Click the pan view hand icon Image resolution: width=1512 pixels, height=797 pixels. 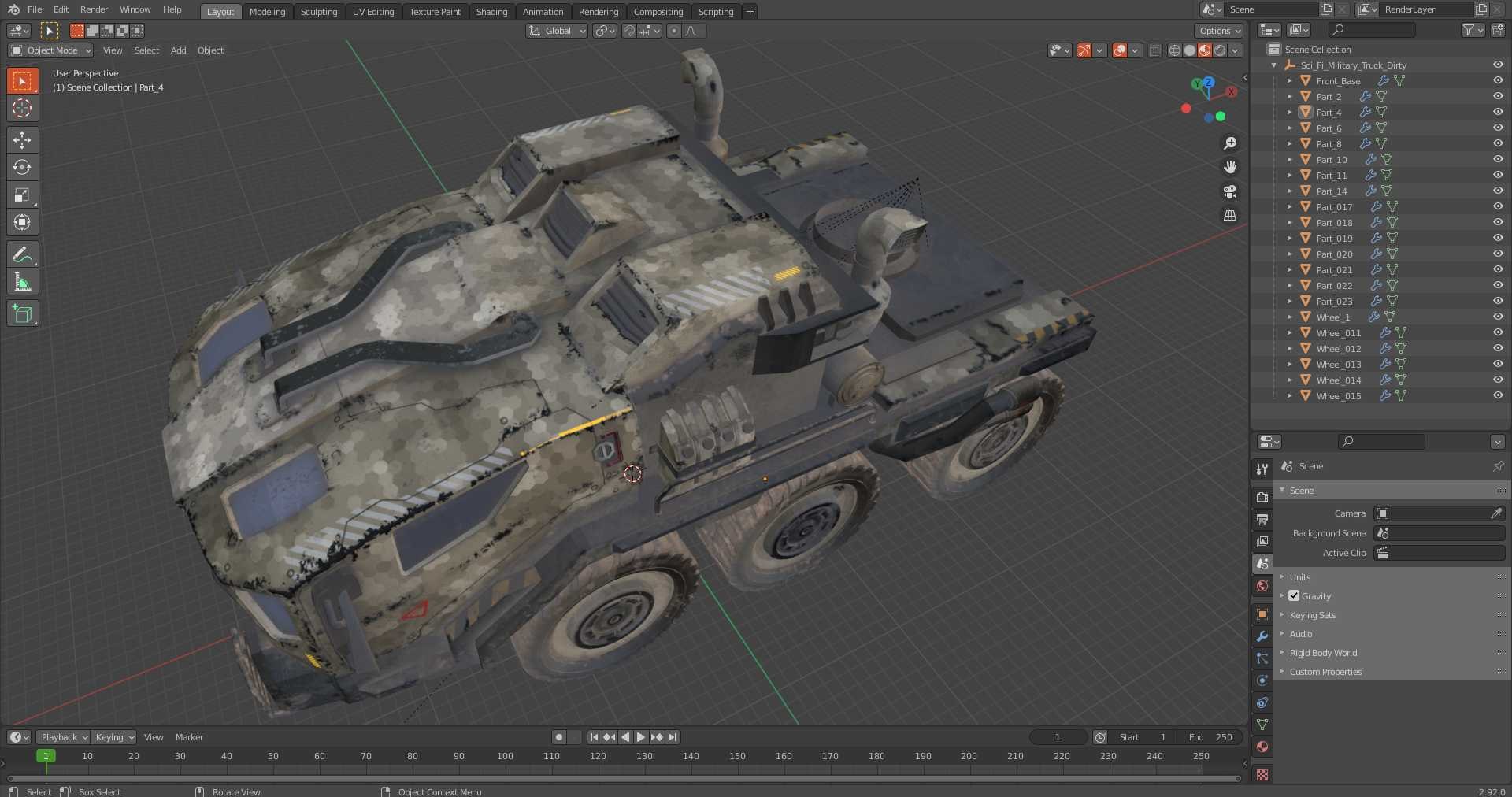(1230, 167)
